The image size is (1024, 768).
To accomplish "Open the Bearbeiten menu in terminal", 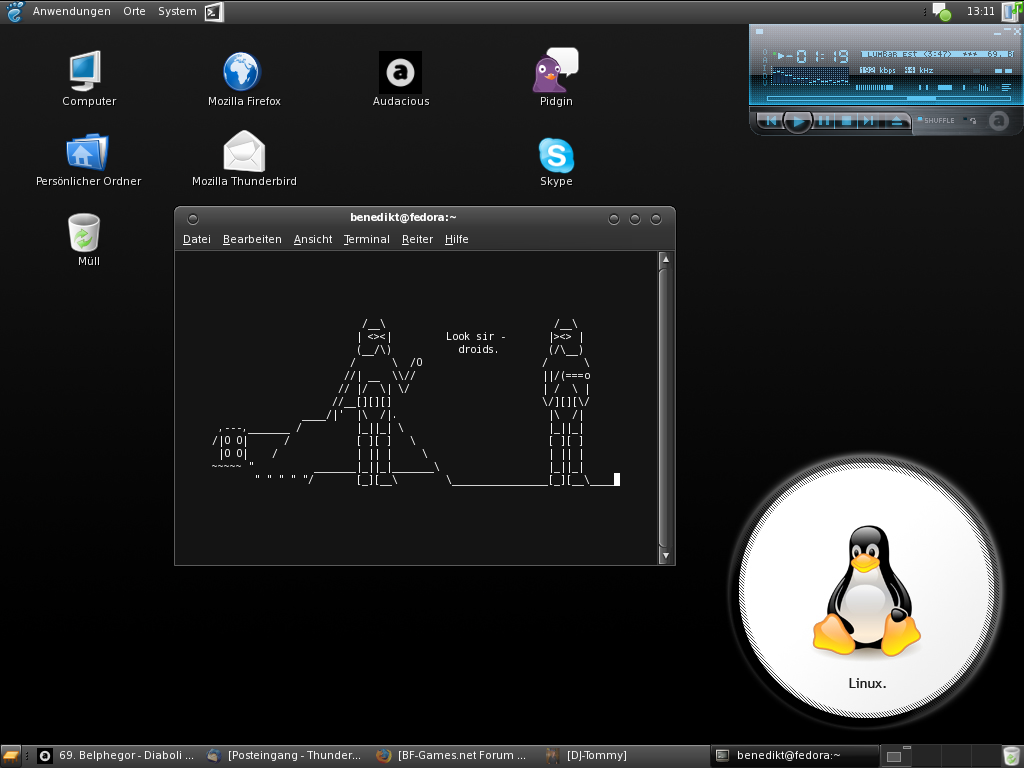I will click(252, 239).
